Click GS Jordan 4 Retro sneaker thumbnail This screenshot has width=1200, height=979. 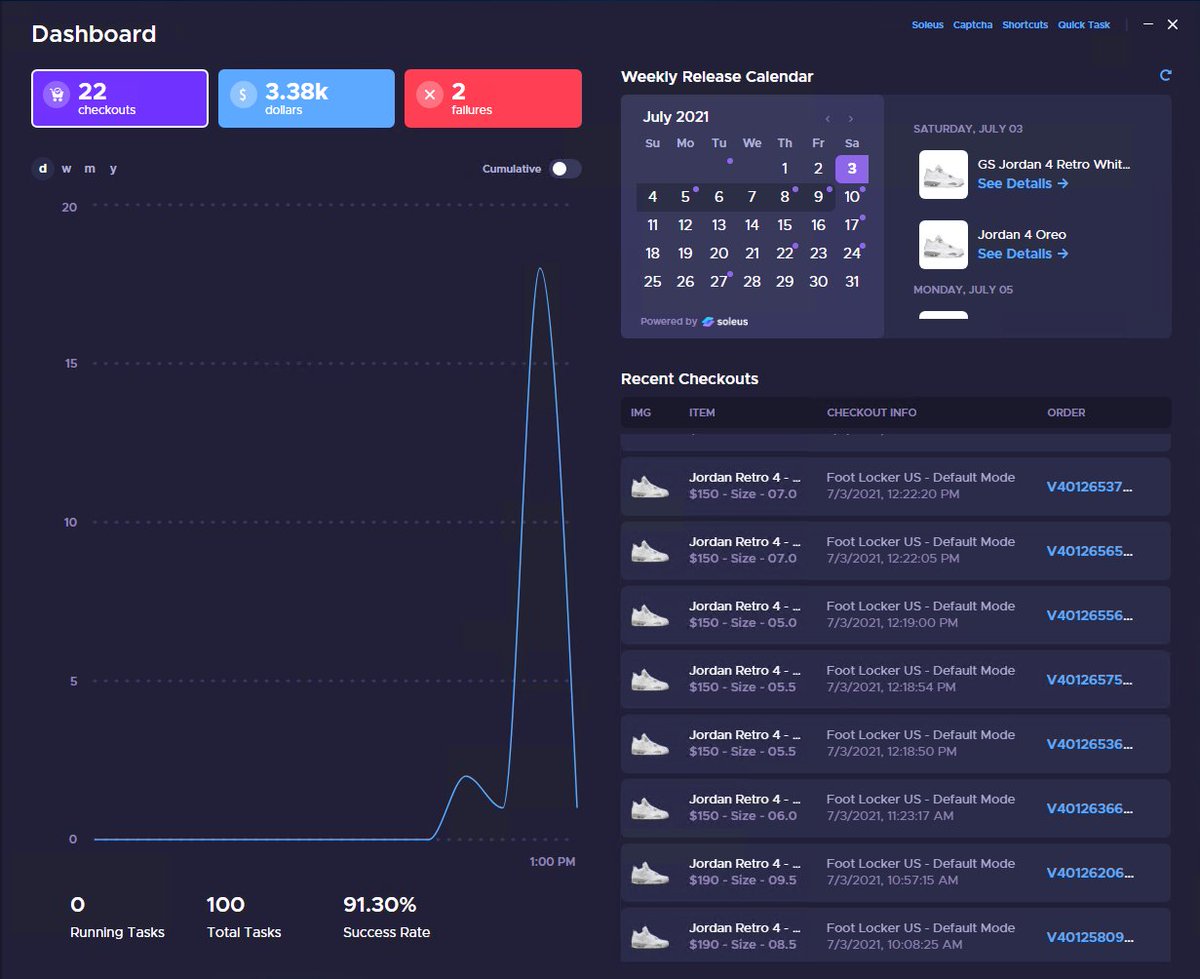click(x=943, y=175)
